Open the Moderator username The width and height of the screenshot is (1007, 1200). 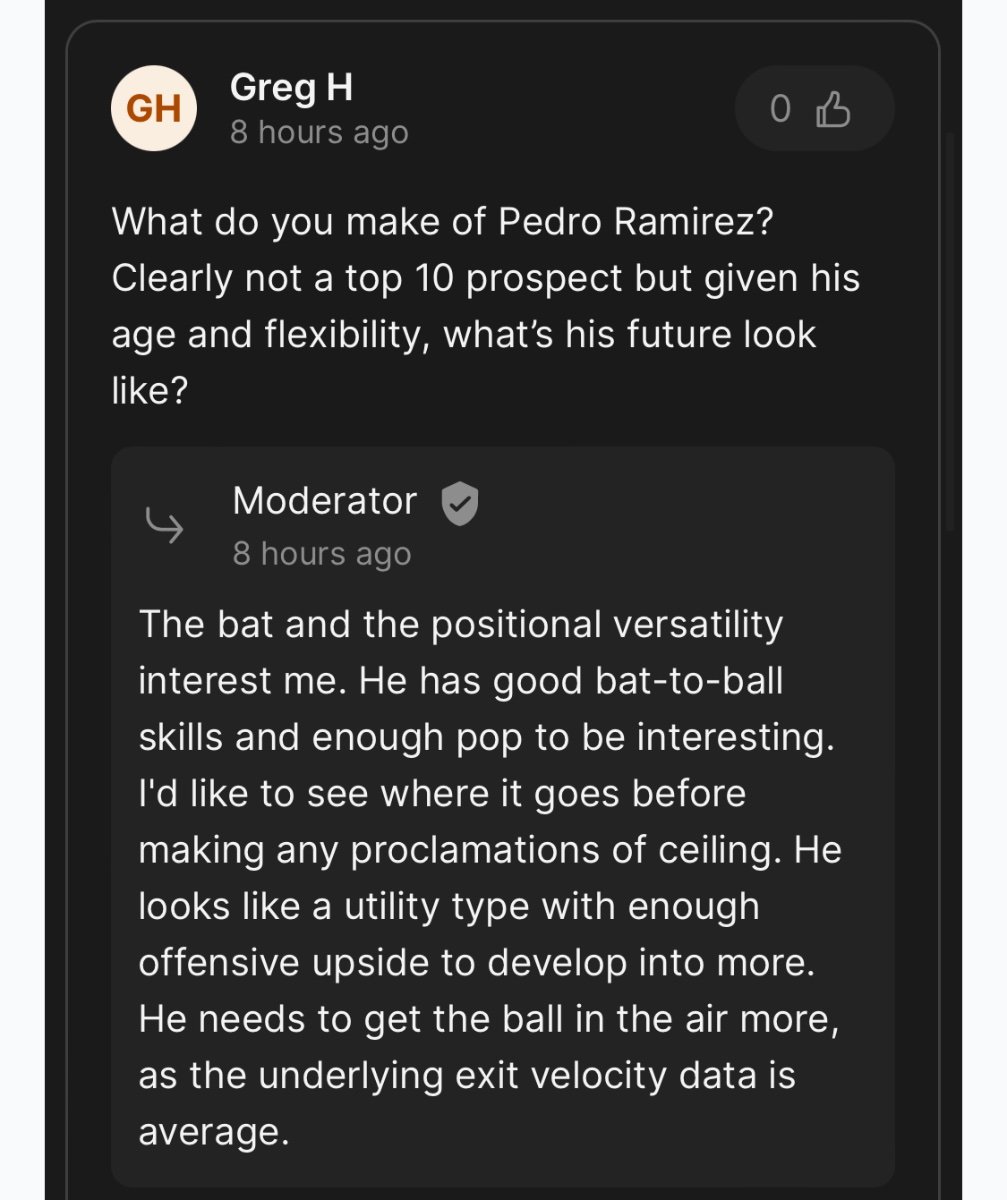click(325, 501)
